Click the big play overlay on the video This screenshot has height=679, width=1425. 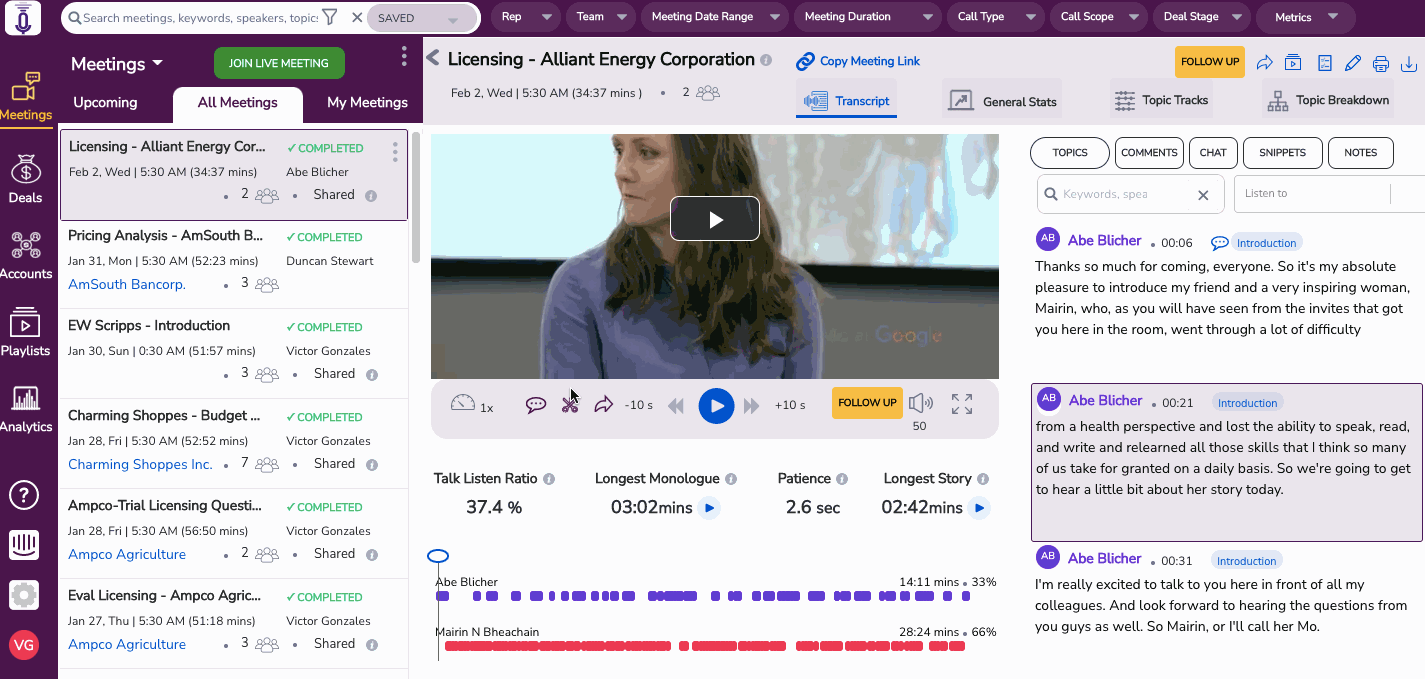[x=715, y=219]
